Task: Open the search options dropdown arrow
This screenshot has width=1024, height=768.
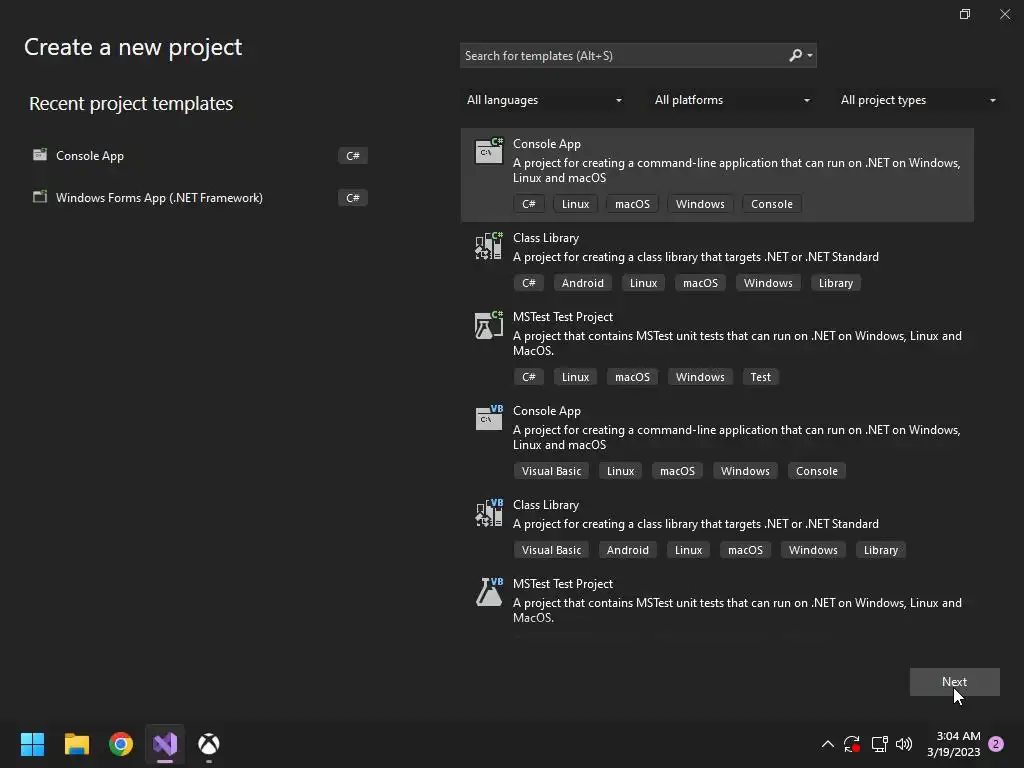Action: 810,56
